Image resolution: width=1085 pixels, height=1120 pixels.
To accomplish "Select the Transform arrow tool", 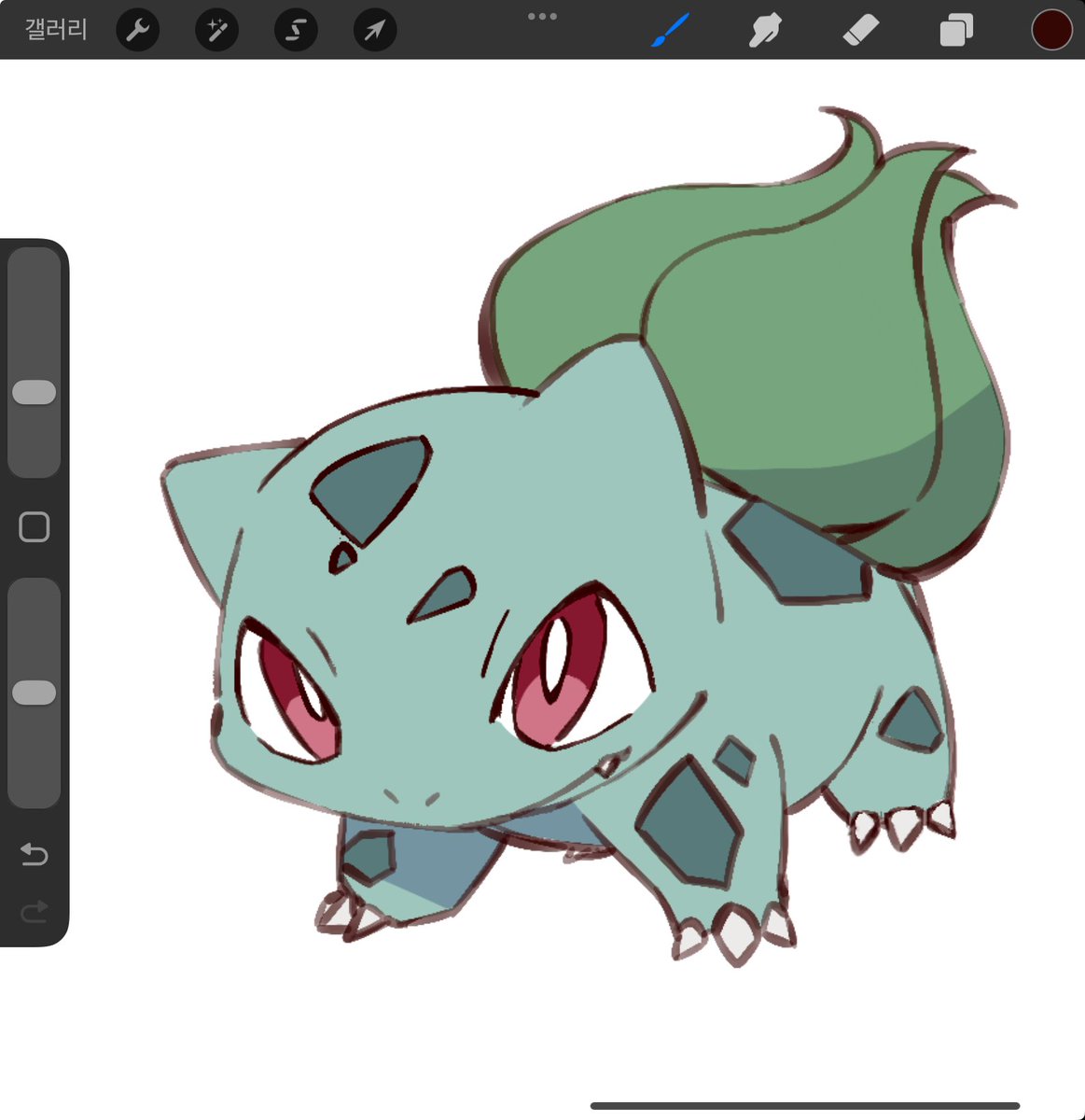I will point(375,31).
